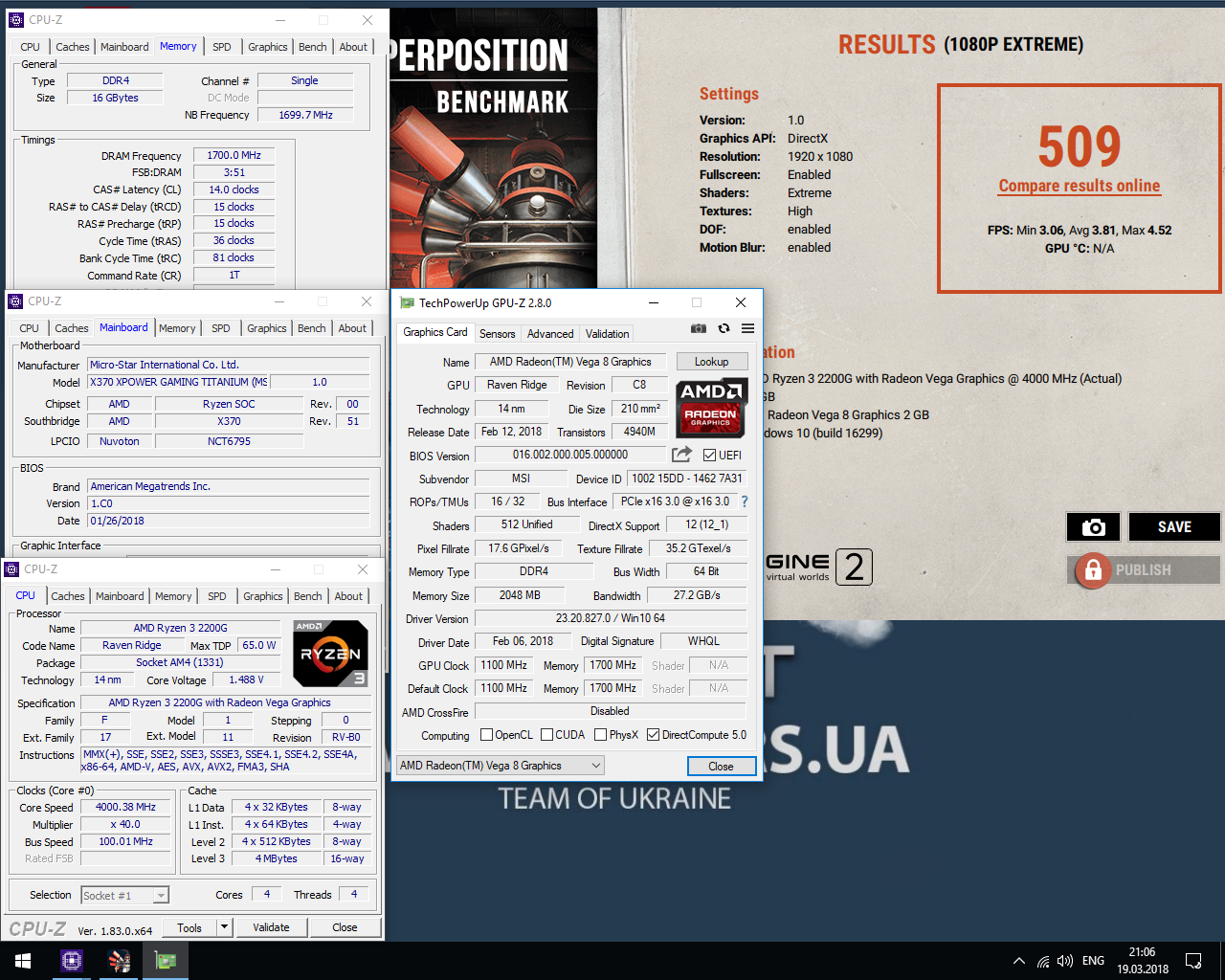Open CPU-Z from the taskbar
1225x980 pixels.
(72, 961)
